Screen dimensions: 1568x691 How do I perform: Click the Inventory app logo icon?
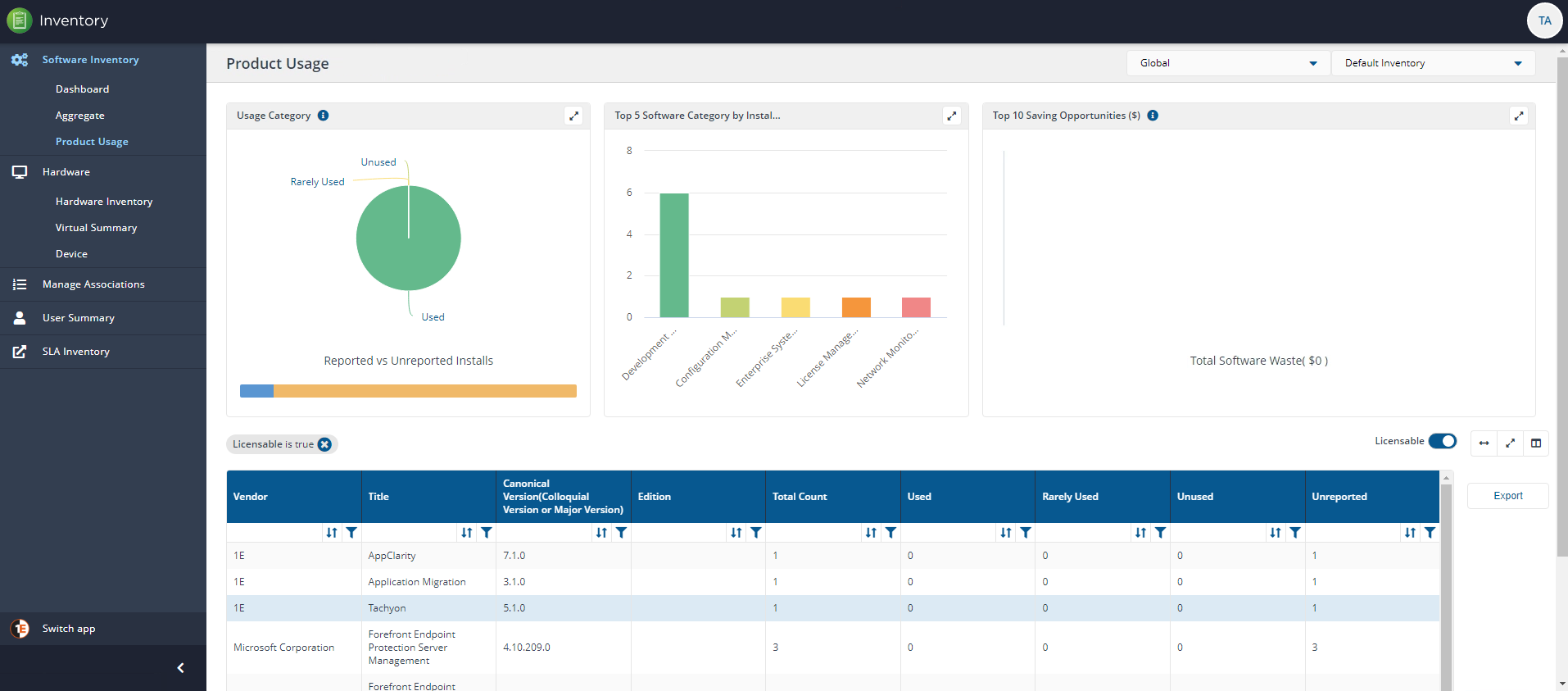click(x=20, y=20)
